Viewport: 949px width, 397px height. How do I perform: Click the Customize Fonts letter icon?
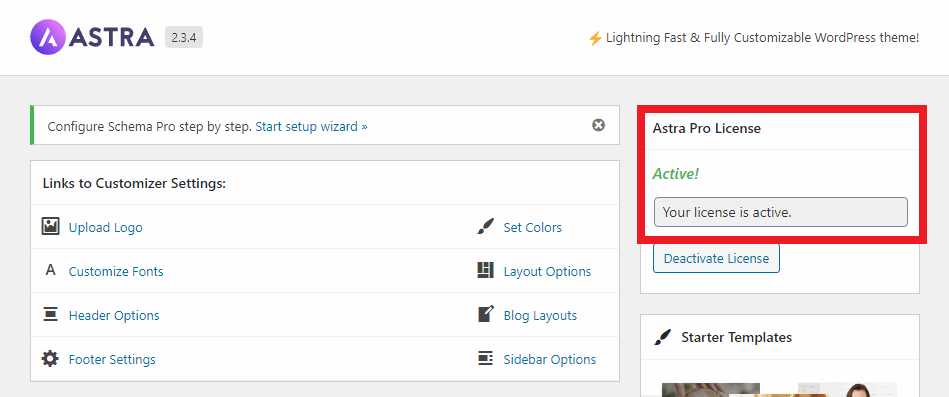(51, 271)
